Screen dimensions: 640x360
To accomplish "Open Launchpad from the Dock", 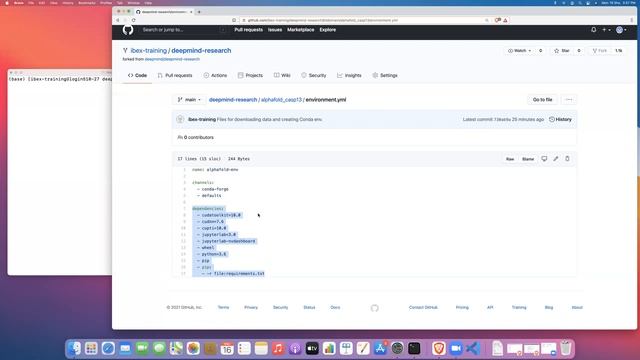I will tap(91, 348).
